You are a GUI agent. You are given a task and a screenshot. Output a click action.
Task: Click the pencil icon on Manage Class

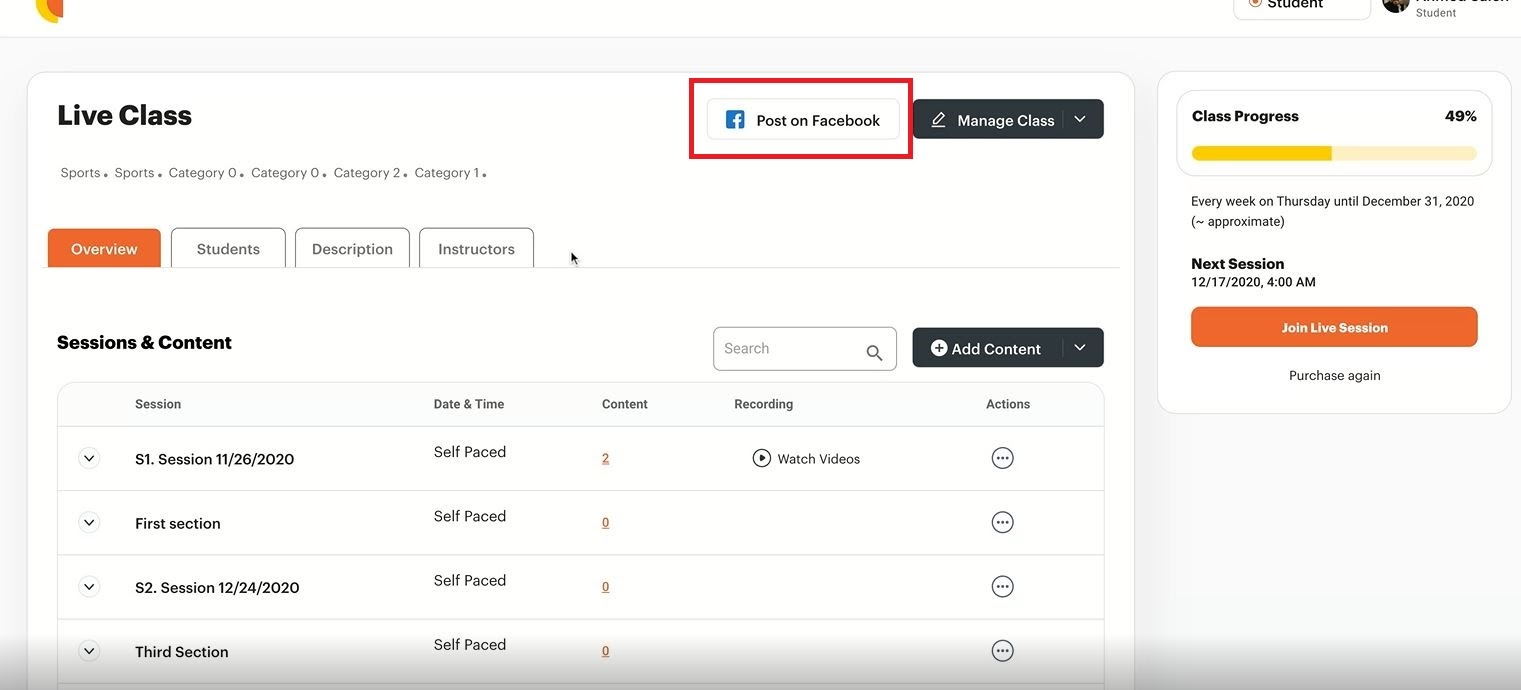tap(938, 120)
